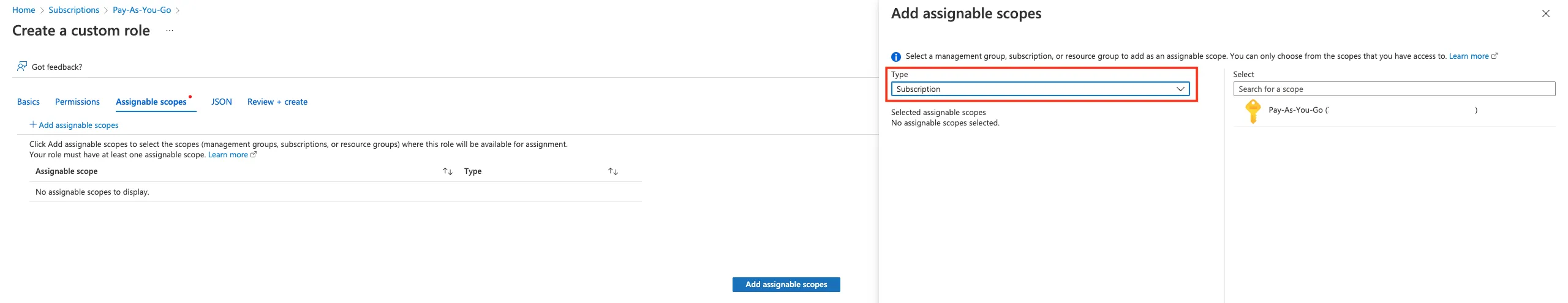
Task: Click the Search for a scope field
Action: pyautogui.click(x=1393, y=89)
